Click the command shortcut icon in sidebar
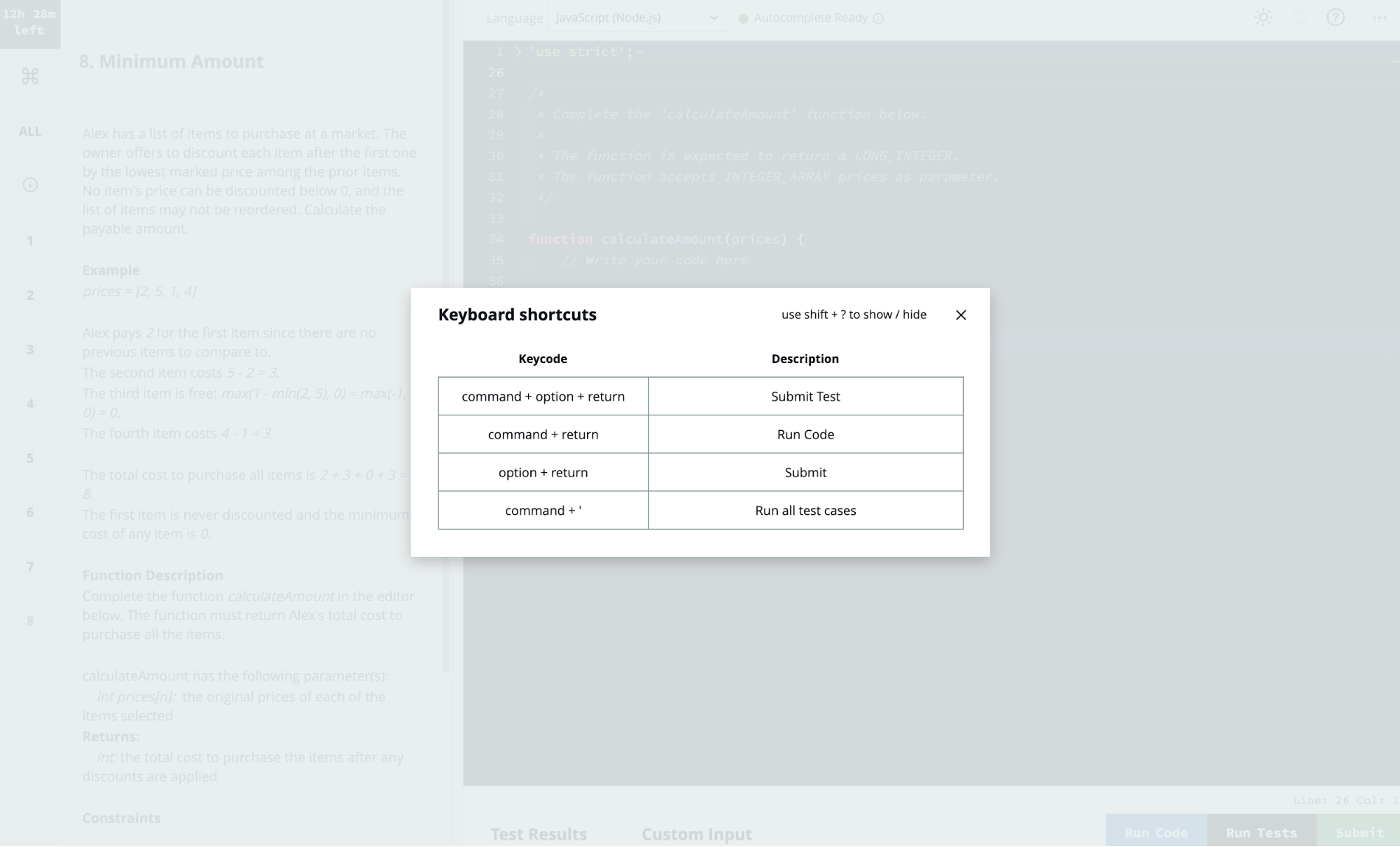1400x847 pixels. (30, 76)
